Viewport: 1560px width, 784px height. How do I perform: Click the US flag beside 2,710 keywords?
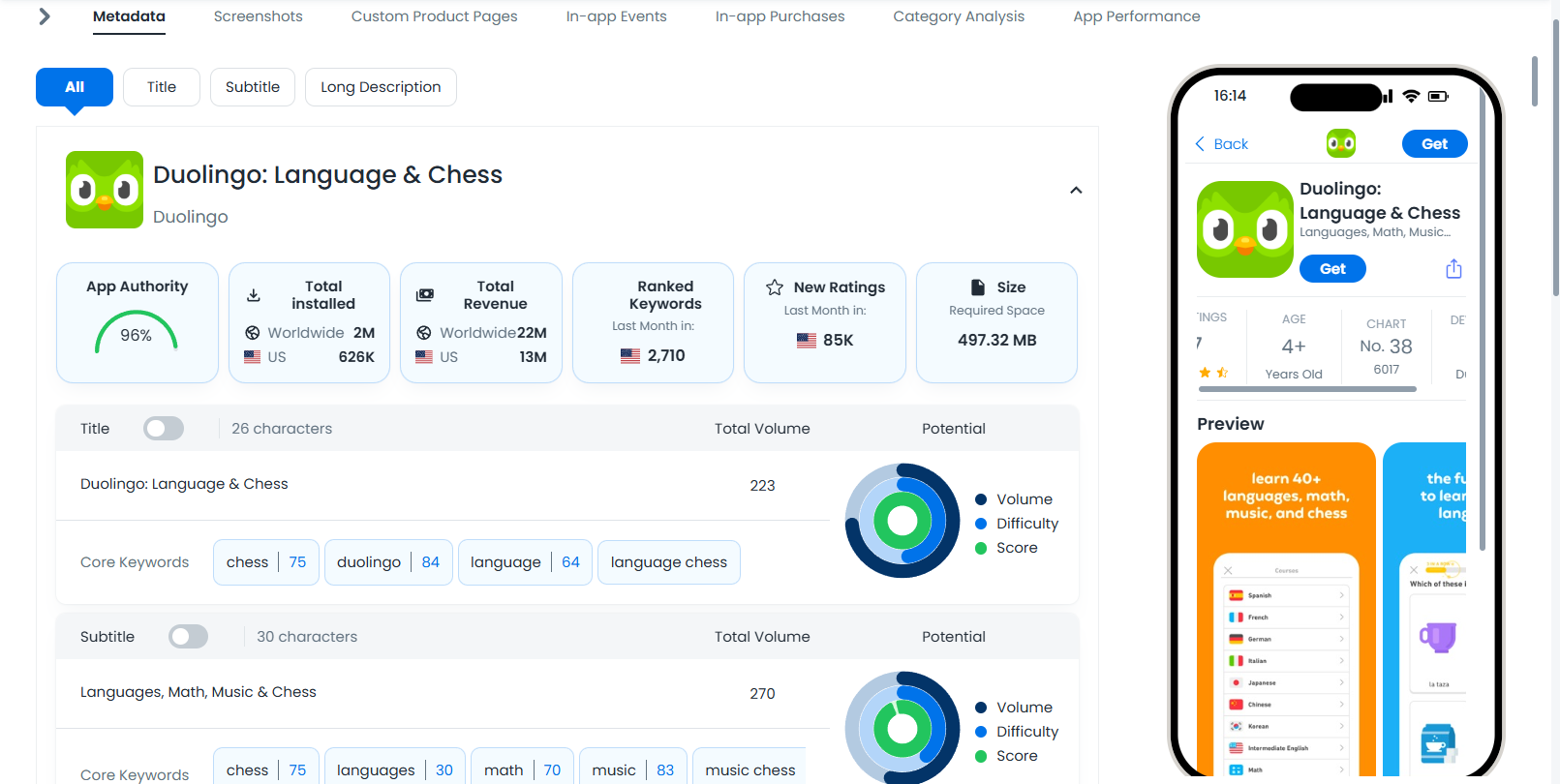(x=630, y=356)
